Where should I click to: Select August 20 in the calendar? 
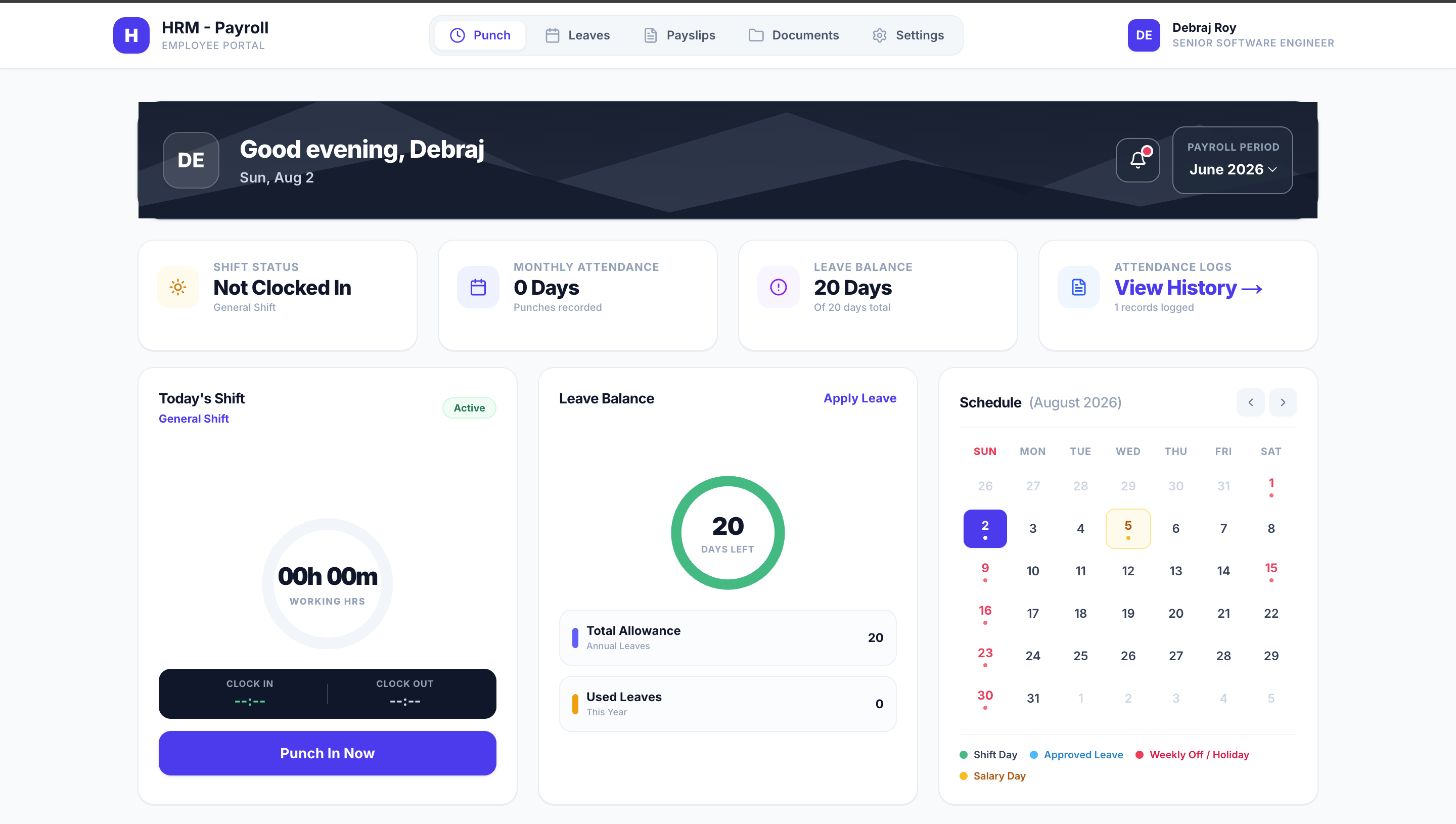[1176, 614]
